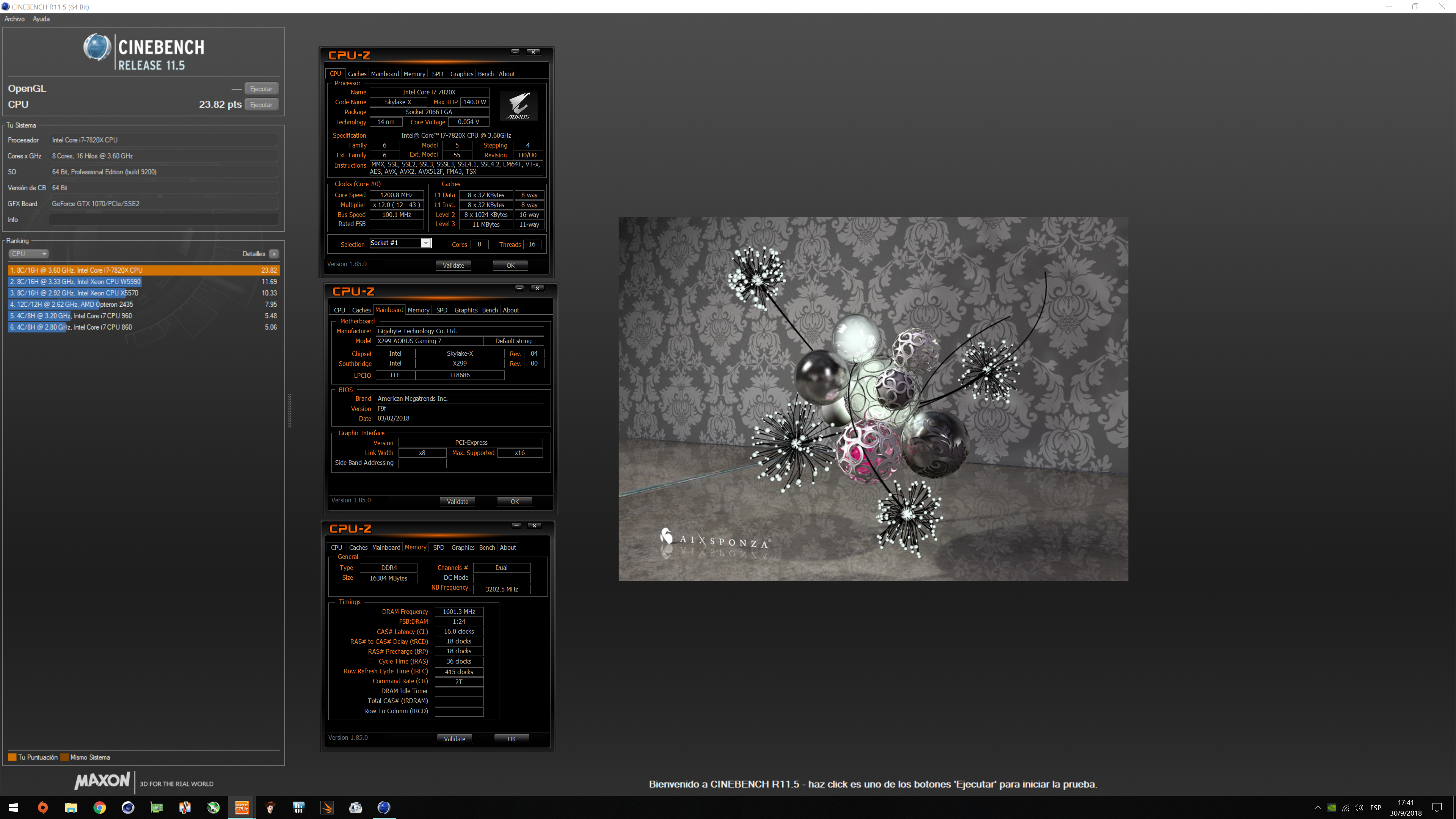Click the media disc utility taskbar icon
1456x819 pixels.
coord(356,808)
